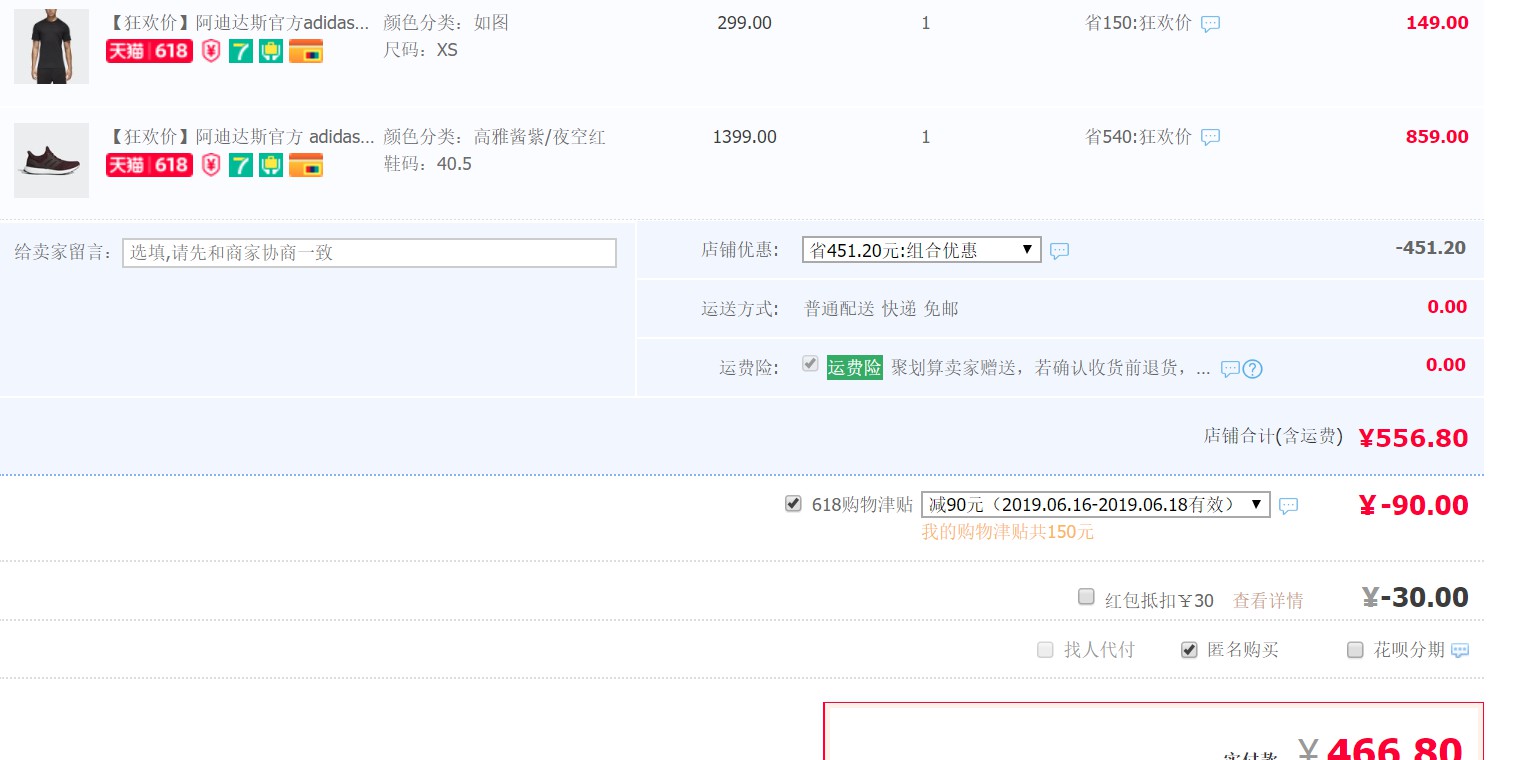Focus the 给卖家留言 message input field
The width and height of the screenshot is (1519, 760).
tap(369, 253)
